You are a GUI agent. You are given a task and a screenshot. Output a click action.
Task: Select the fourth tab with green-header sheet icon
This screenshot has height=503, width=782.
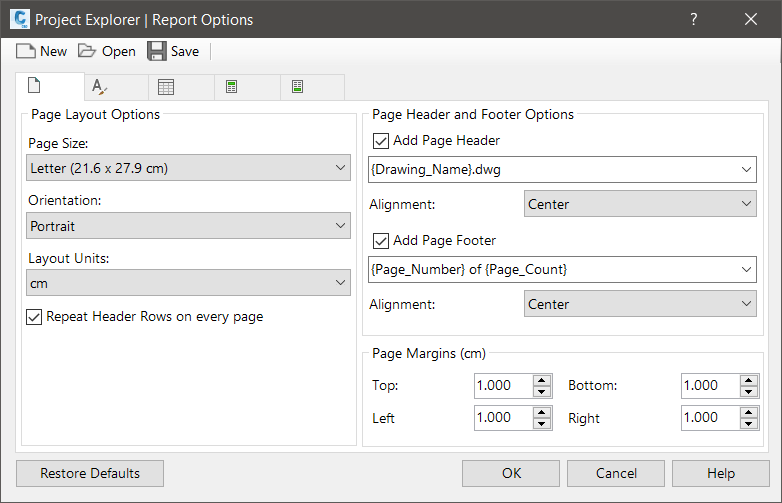(231, 87)
